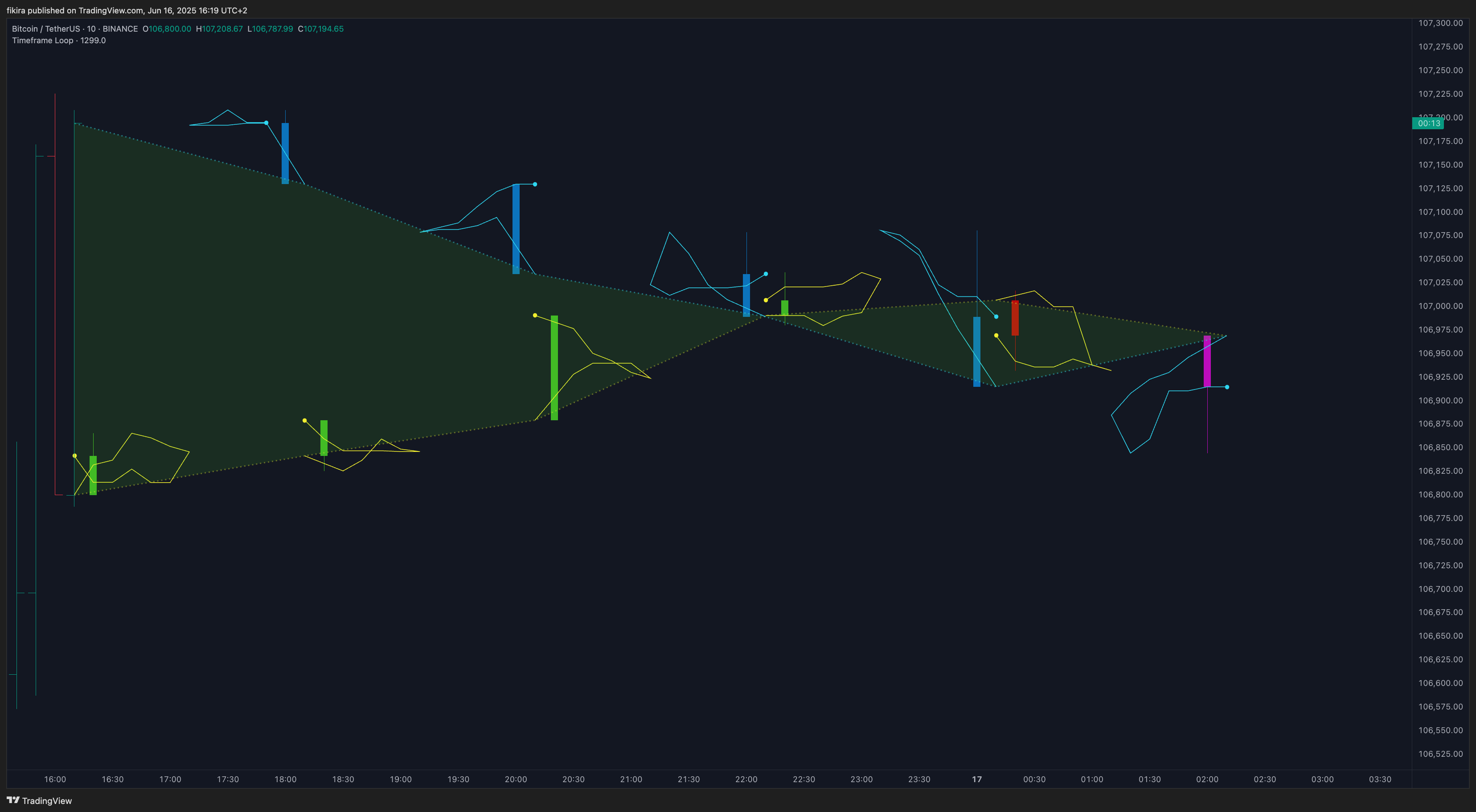Click the 16:00 time axis label
Image resolution: width=1476 pixels, height=812 pixels.
55,779
